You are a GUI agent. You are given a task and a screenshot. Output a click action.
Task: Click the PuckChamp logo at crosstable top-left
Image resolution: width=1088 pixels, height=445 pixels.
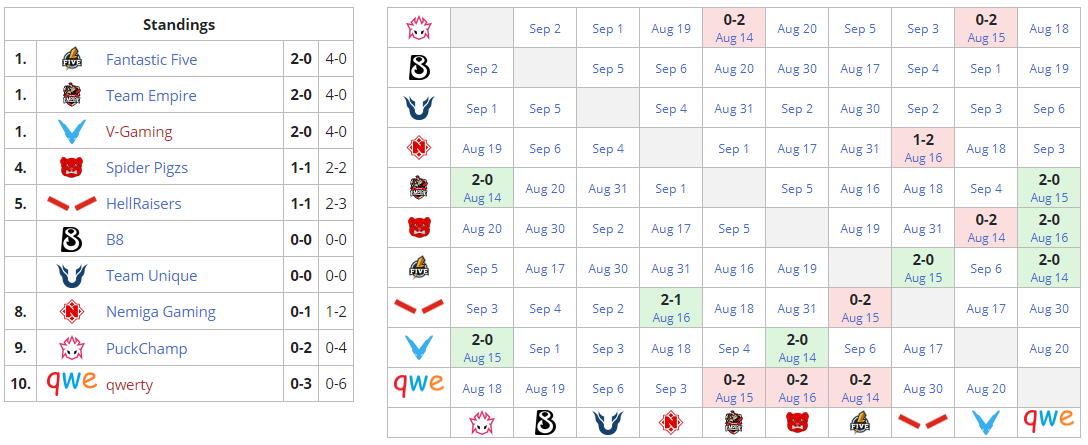pyautogui.click(x=418, y=28)
